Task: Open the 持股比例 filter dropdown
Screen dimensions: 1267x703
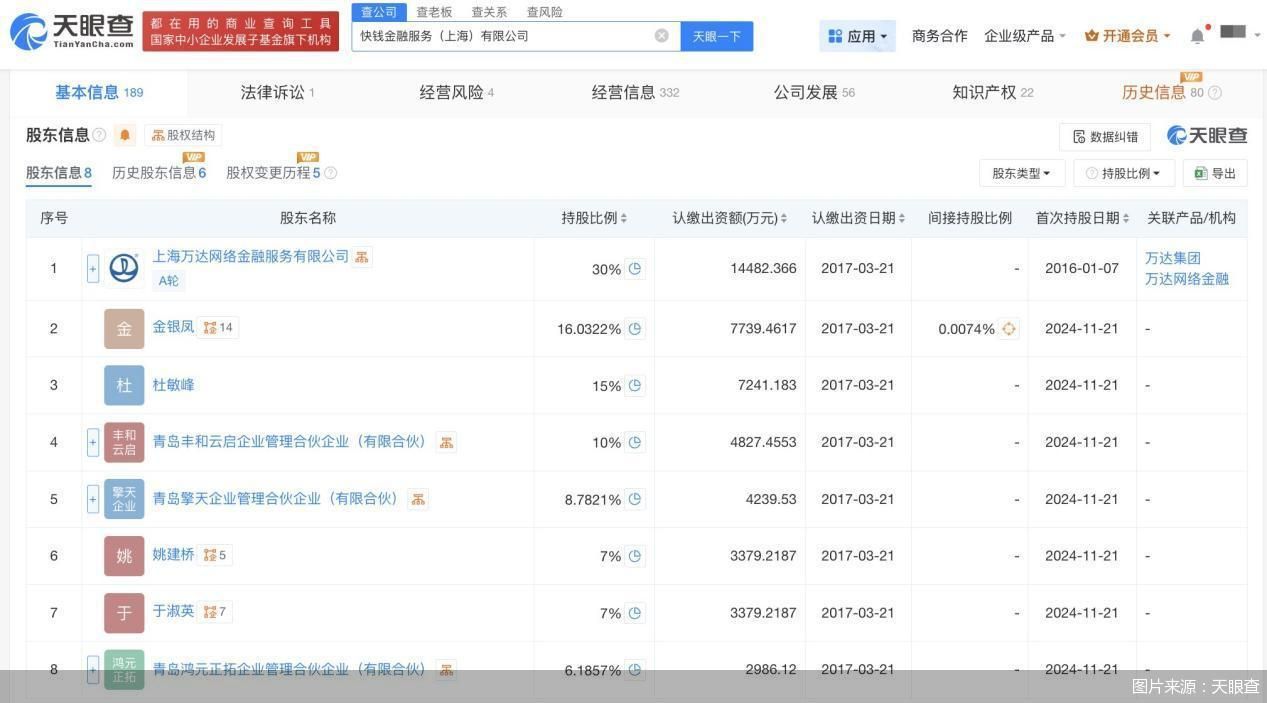Action: 1124,173
